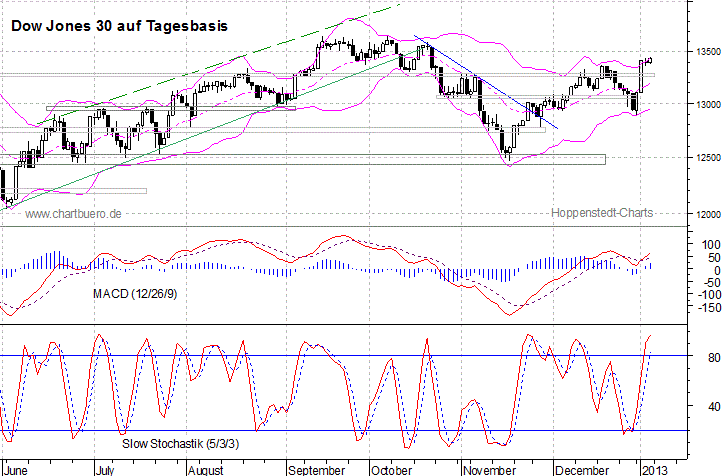Click the chart title 'Dow Jones 30 auf Tagesbasis'
The height and width of the screenshot is (476, 723).
point(119,26)
